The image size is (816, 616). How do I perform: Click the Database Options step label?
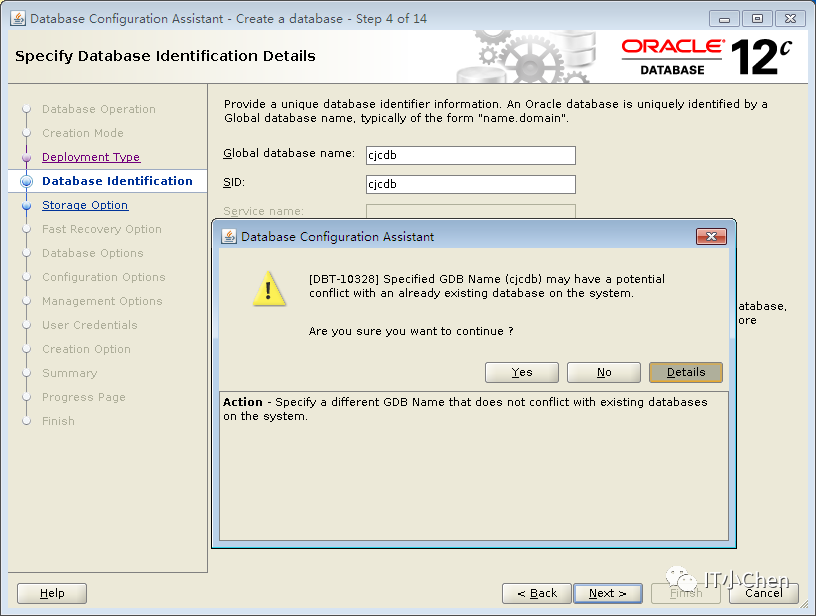tap(93, 253)
